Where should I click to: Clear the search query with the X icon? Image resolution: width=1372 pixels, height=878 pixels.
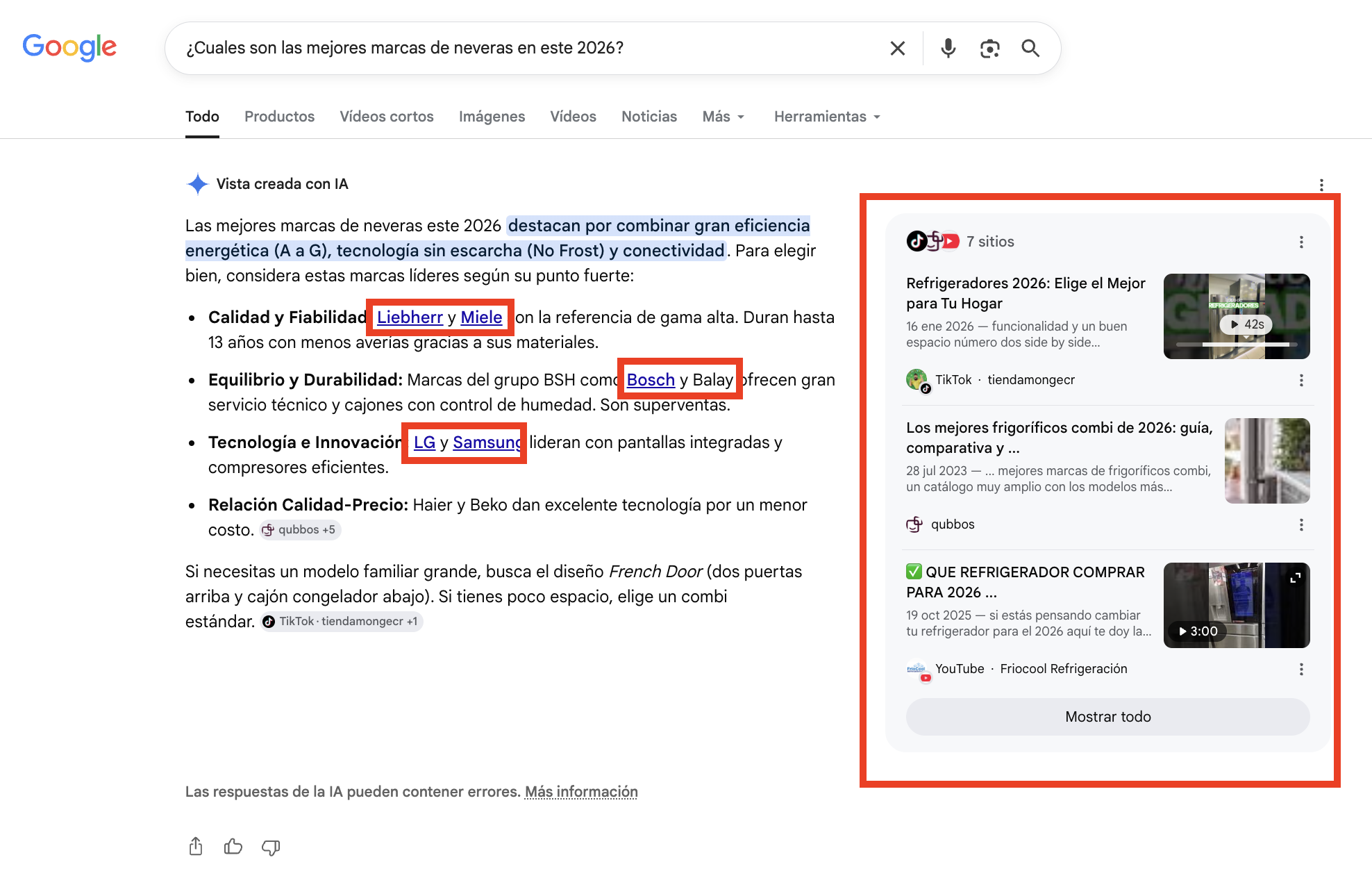pos(897,48)
